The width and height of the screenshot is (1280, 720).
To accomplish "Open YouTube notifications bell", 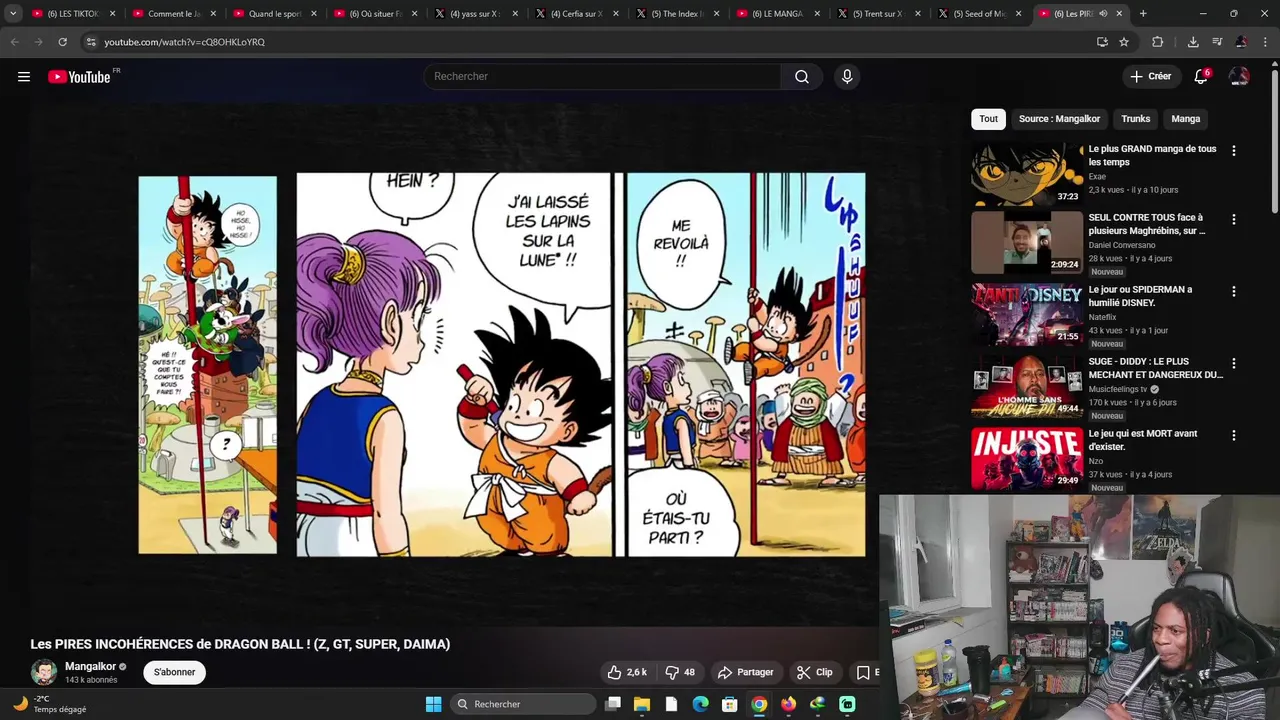I will (x=1201, y=77).
